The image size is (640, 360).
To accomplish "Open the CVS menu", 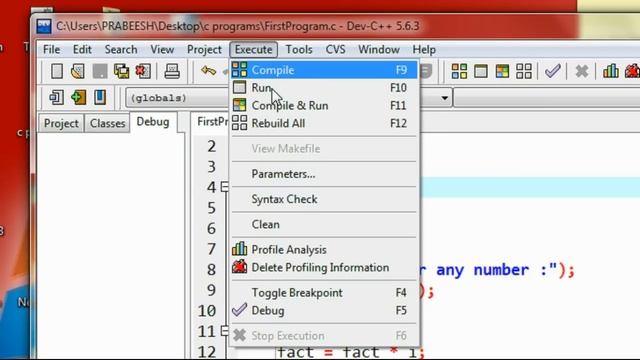I will [335, 49].
